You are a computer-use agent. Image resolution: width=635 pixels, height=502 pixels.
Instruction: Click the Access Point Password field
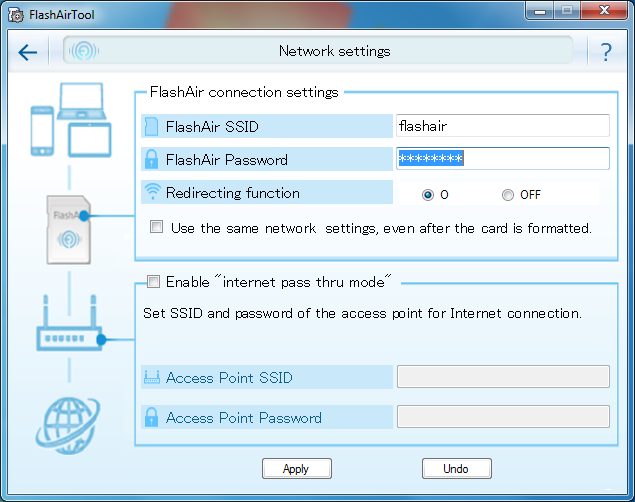[x=502, y=417]
